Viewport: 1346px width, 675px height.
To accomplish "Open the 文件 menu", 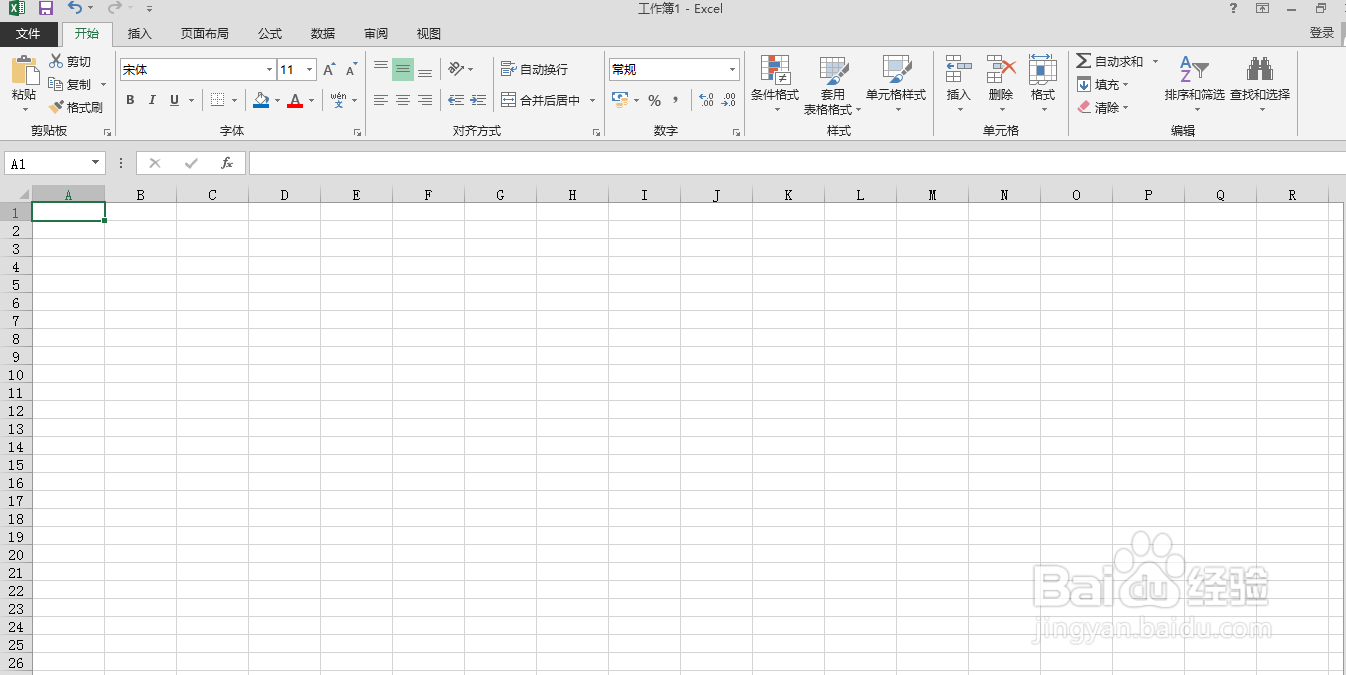I will (x=29, y=33).
